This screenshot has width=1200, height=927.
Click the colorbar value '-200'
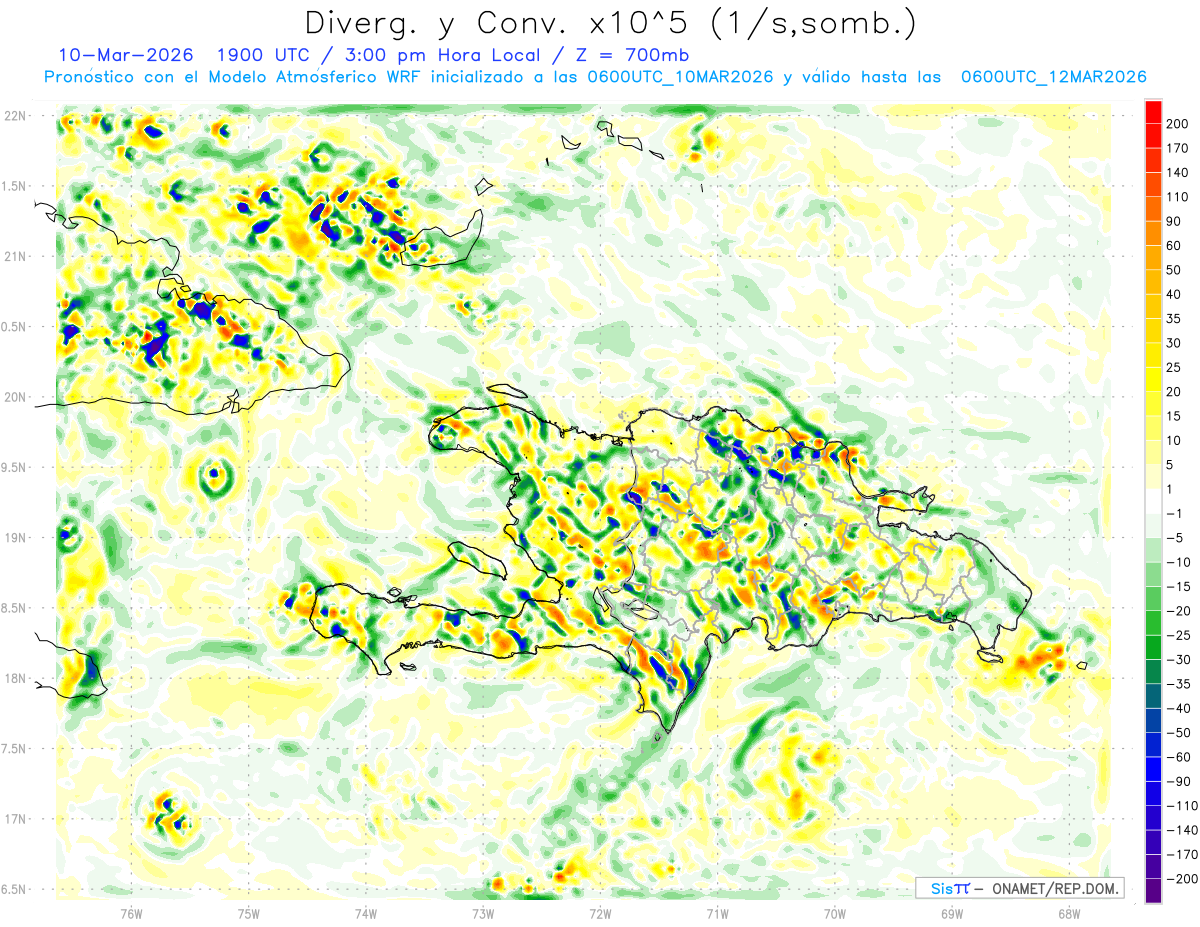point(1182,879)
